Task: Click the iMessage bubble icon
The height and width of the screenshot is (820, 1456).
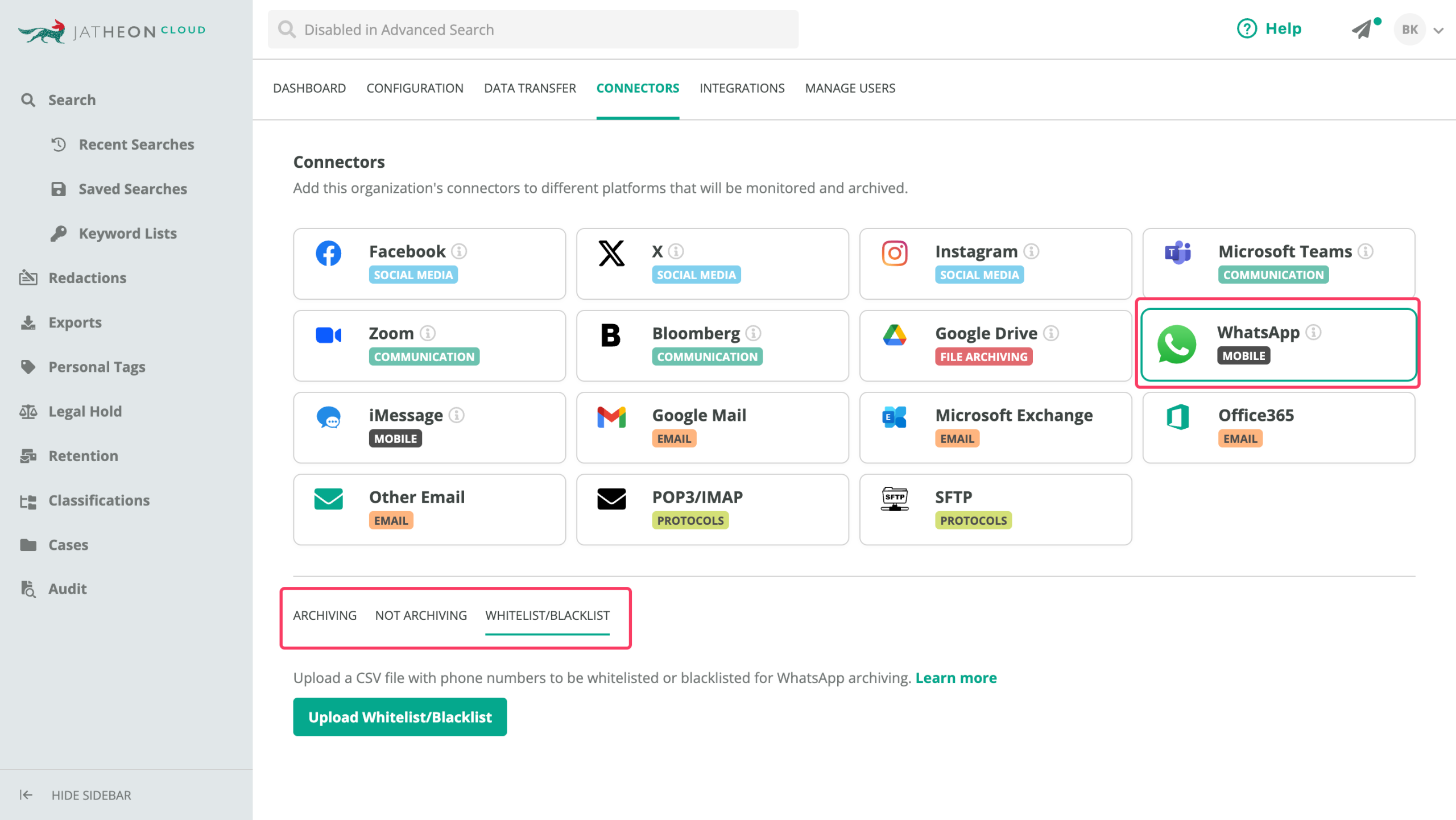Action: (328, 417)
